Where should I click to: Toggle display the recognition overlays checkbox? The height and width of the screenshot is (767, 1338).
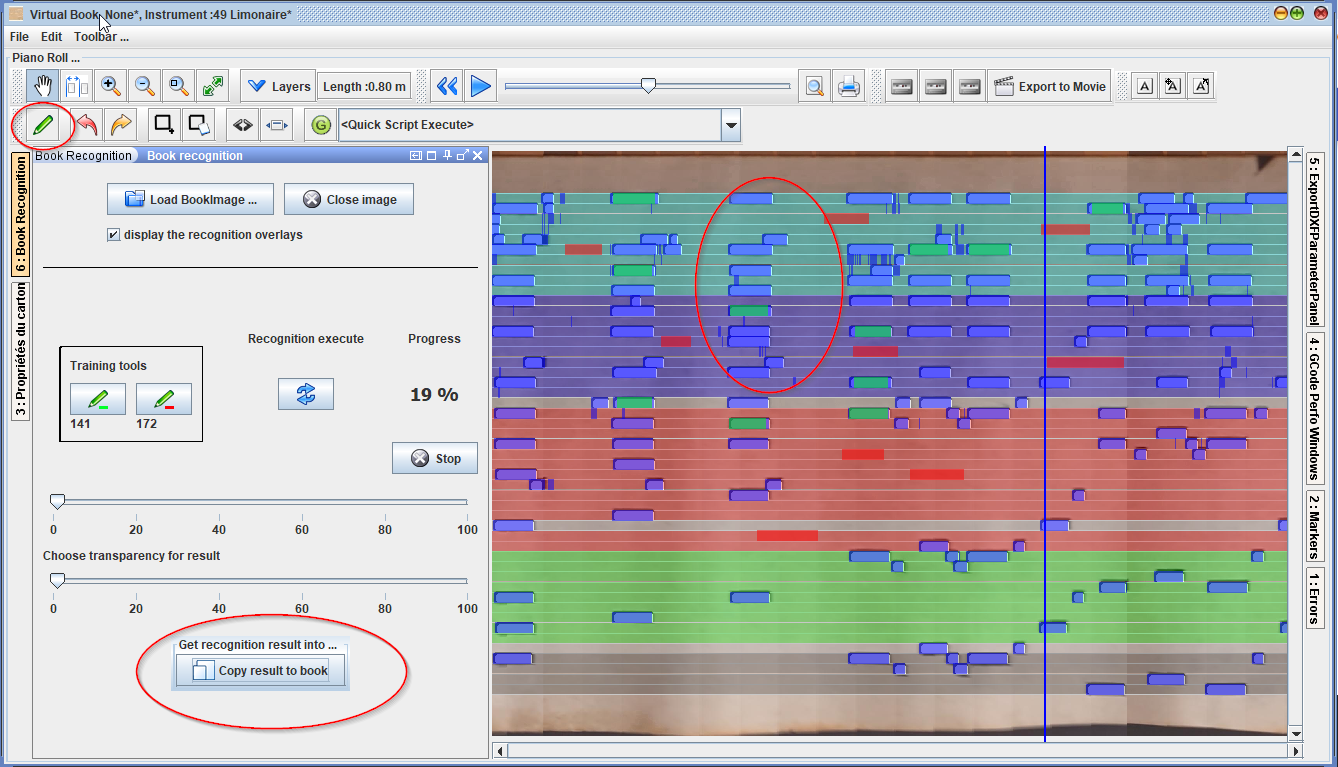coord(113,235)
